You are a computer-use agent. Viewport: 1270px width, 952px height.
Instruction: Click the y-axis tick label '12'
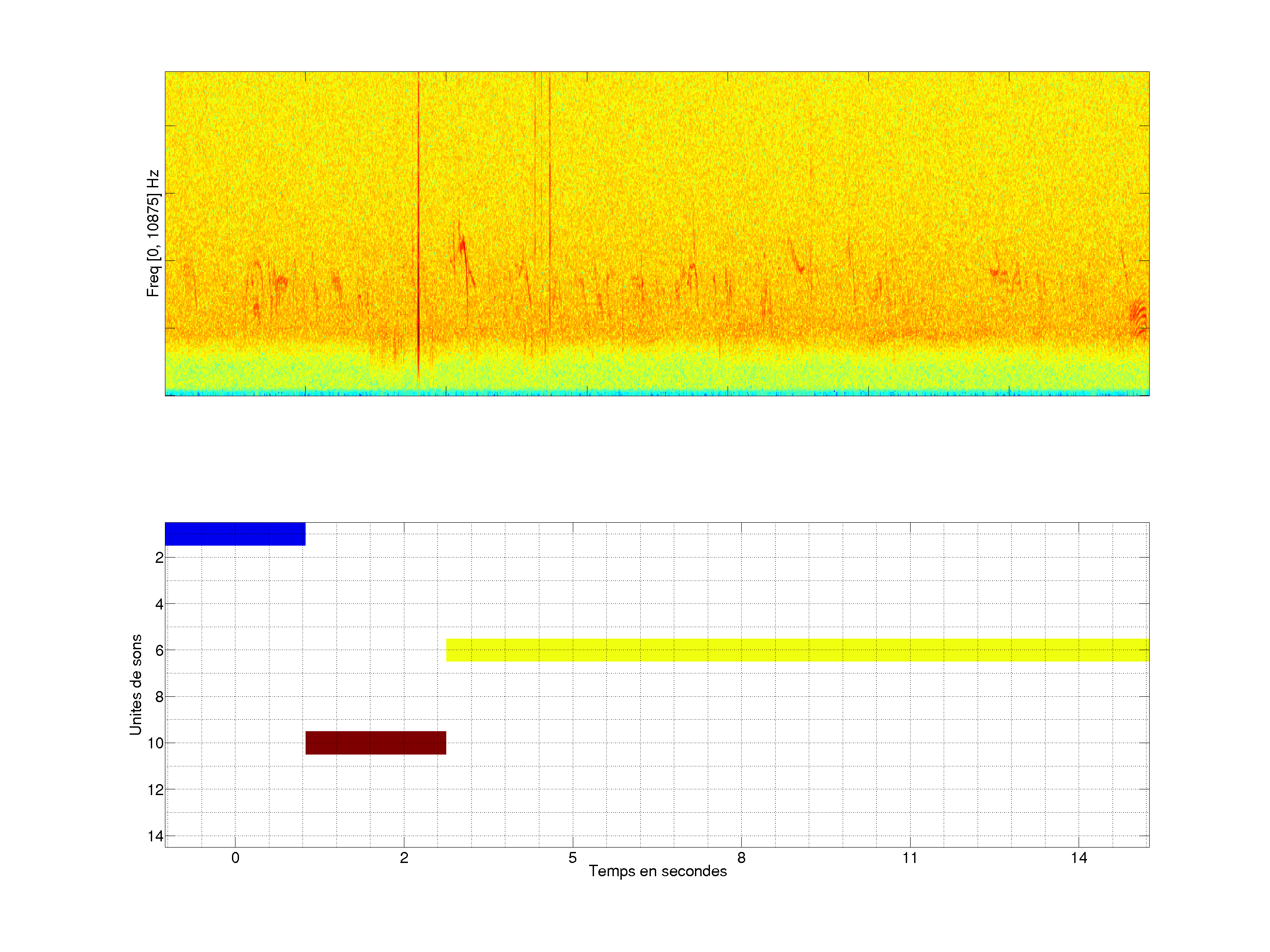[x=156, y=790]
